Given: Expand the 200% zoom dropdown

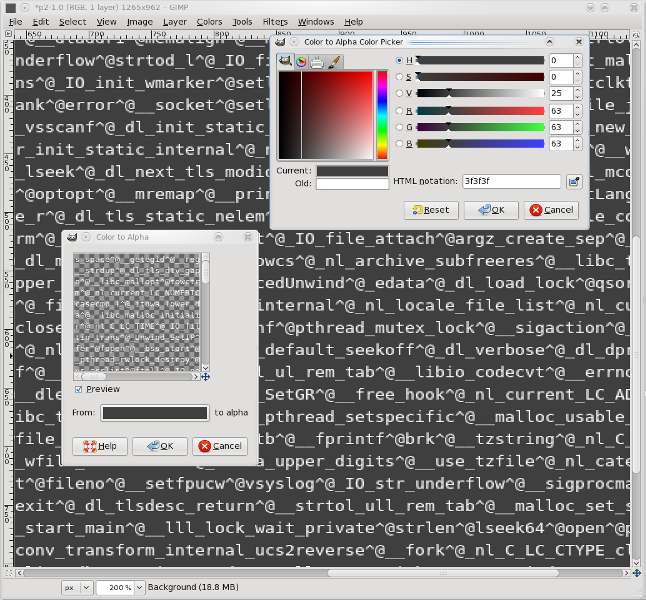Looking at the screenshot, I should [x=139, y=587].
